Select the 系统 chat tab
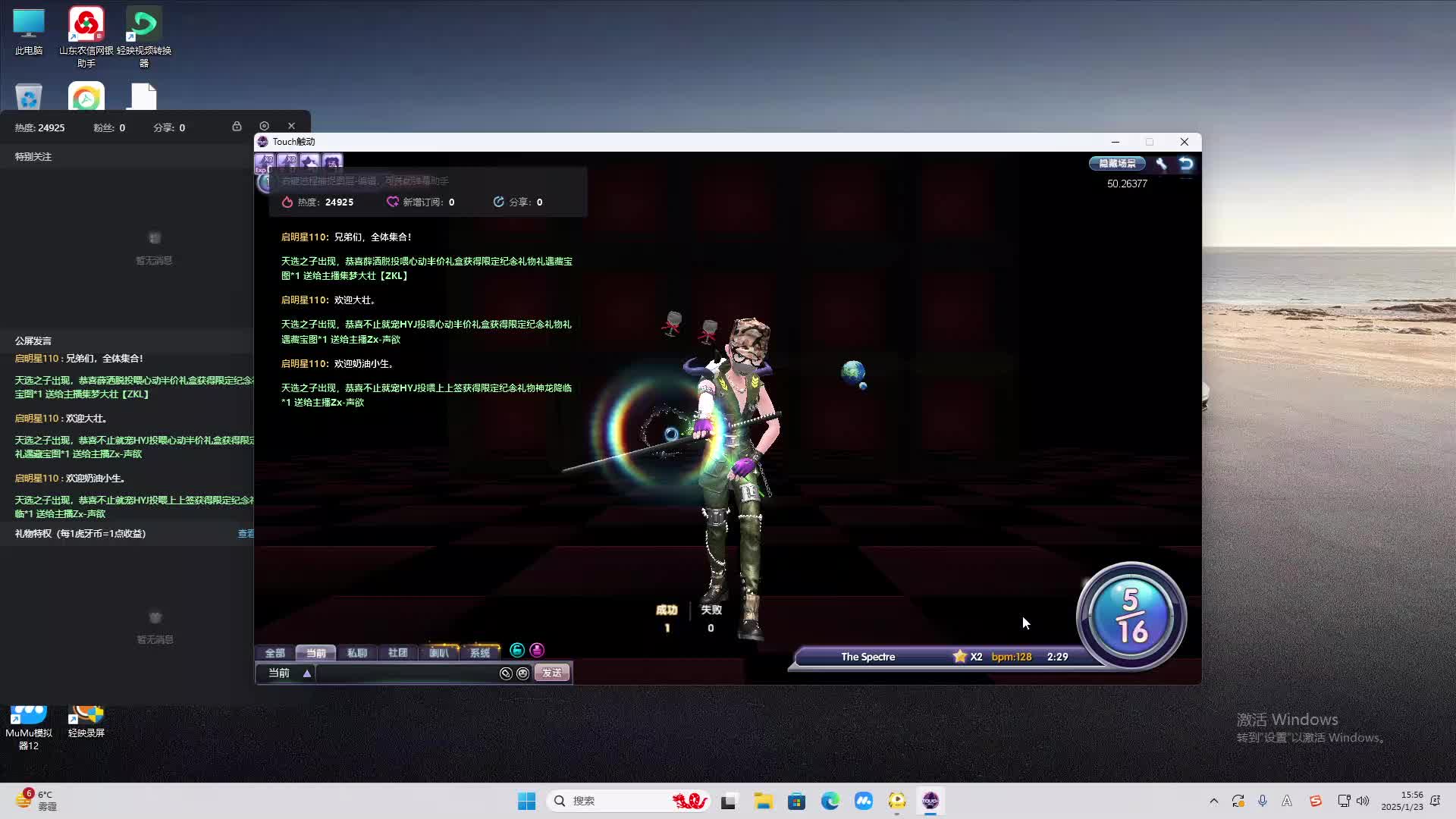1456x819 pixels. [x=479, y=653]
